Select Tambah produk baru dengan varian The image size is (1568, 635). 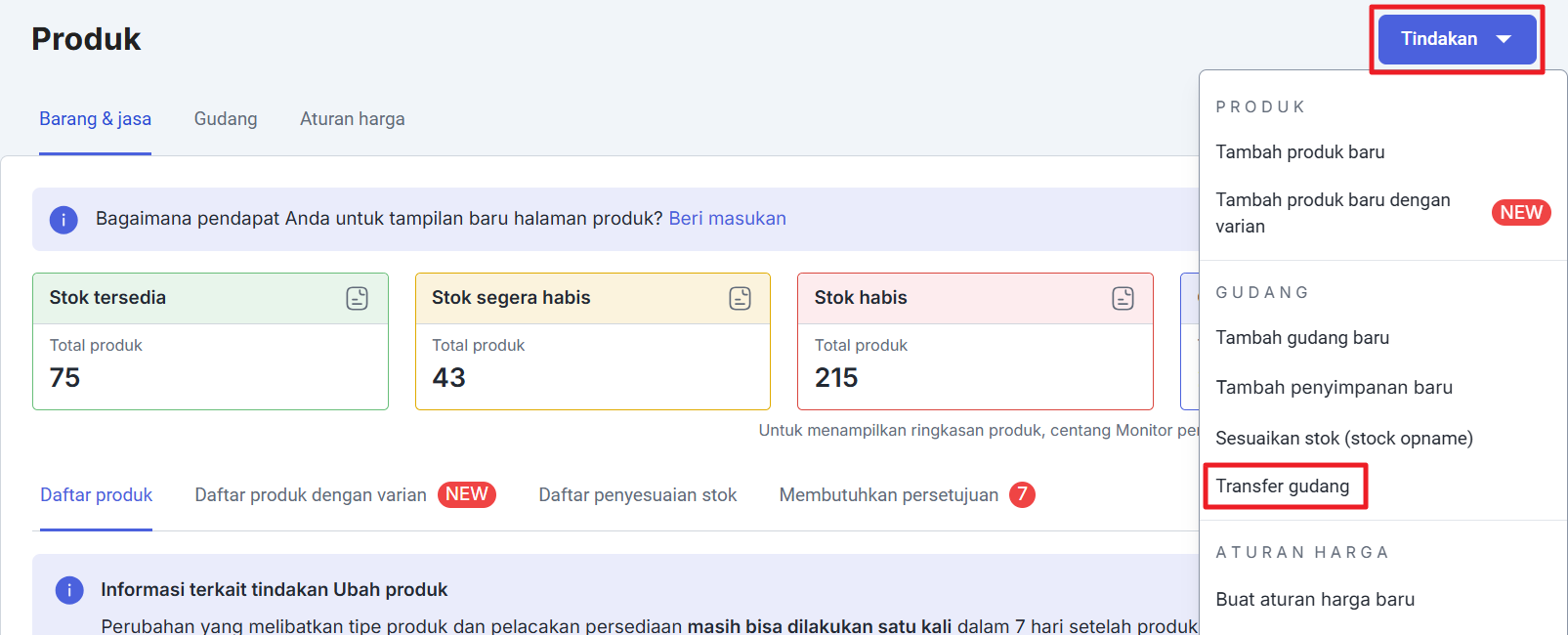pyautogui.click(x=1333, y=213)
